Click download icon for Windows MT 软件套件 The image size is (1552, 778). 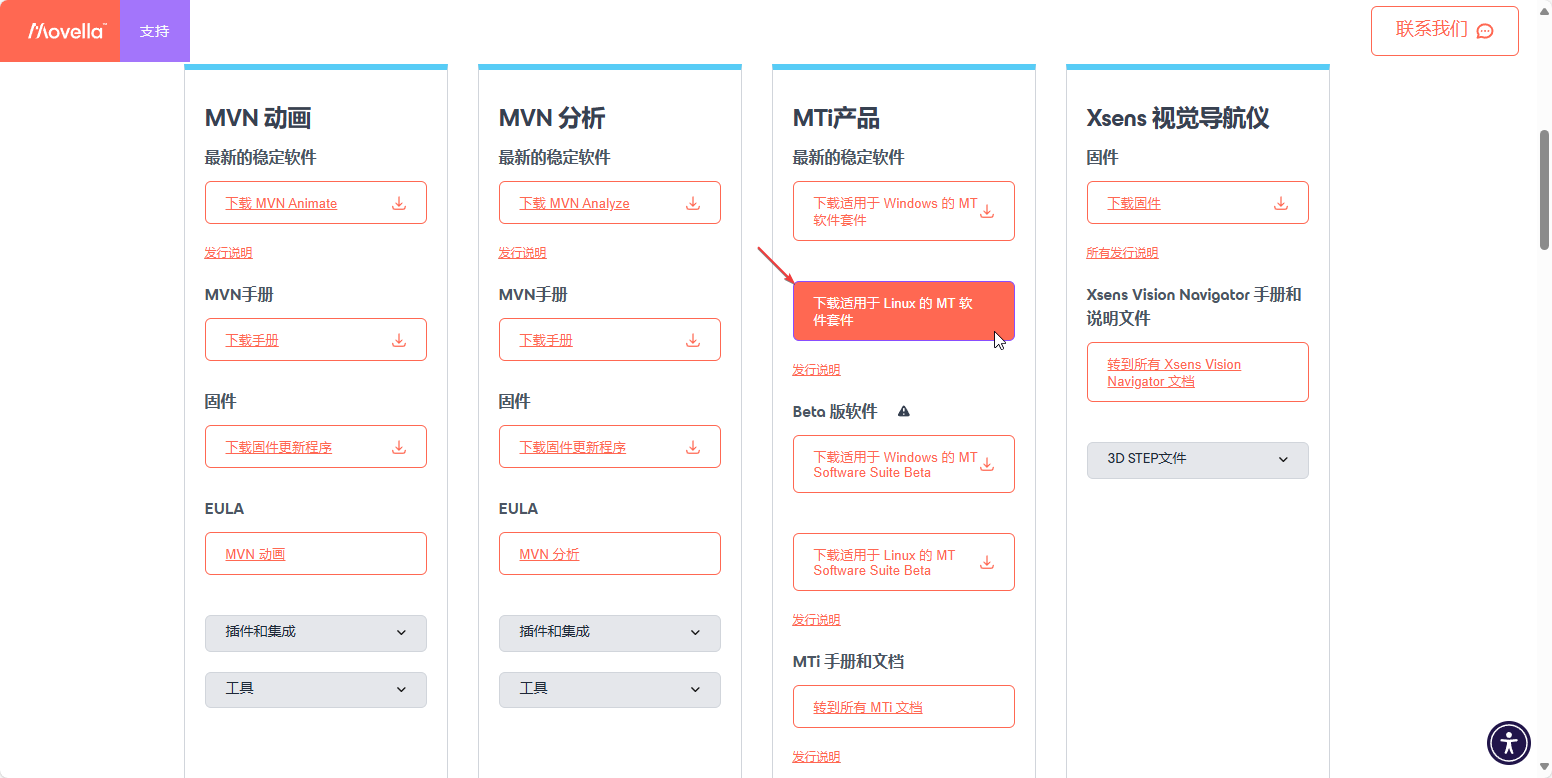(987, 211)
